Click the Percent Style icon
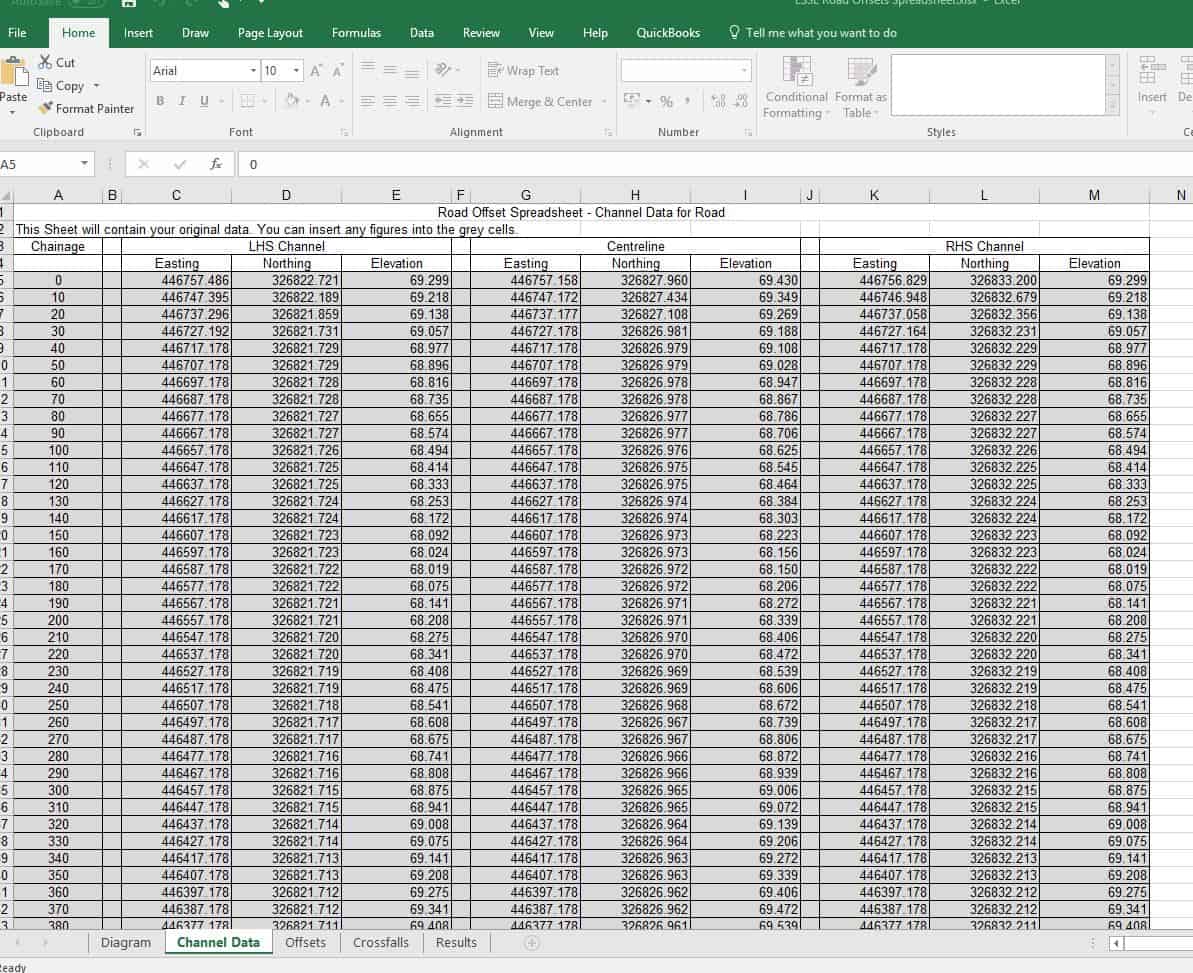 [666, 101]
